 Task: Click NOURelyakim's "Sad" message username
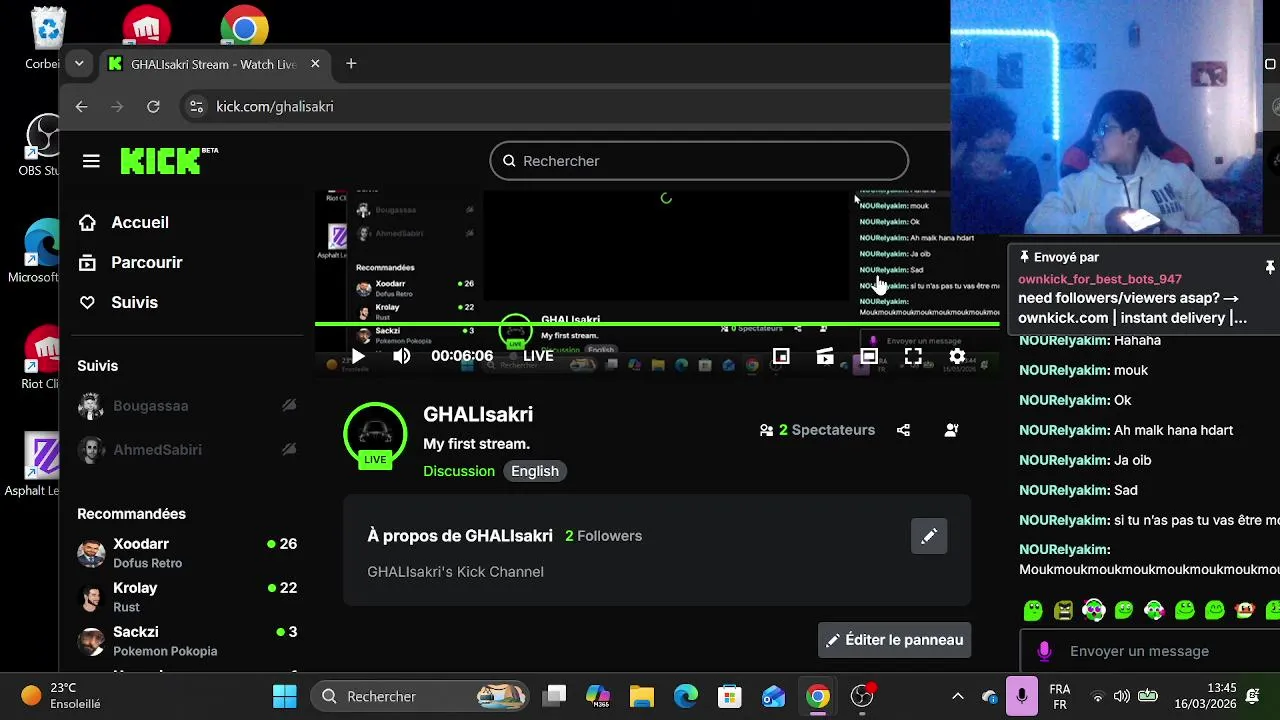[1064, 490]
